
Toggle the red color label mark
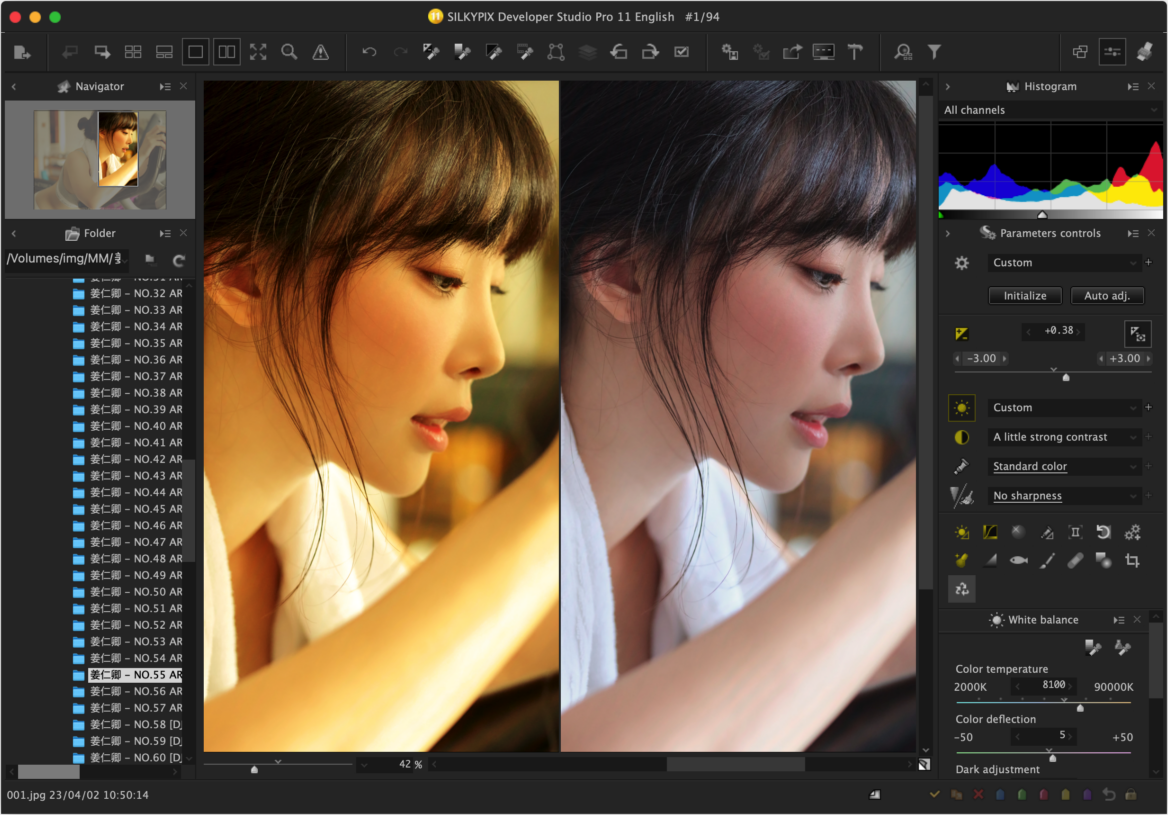tap(1044, 795)
